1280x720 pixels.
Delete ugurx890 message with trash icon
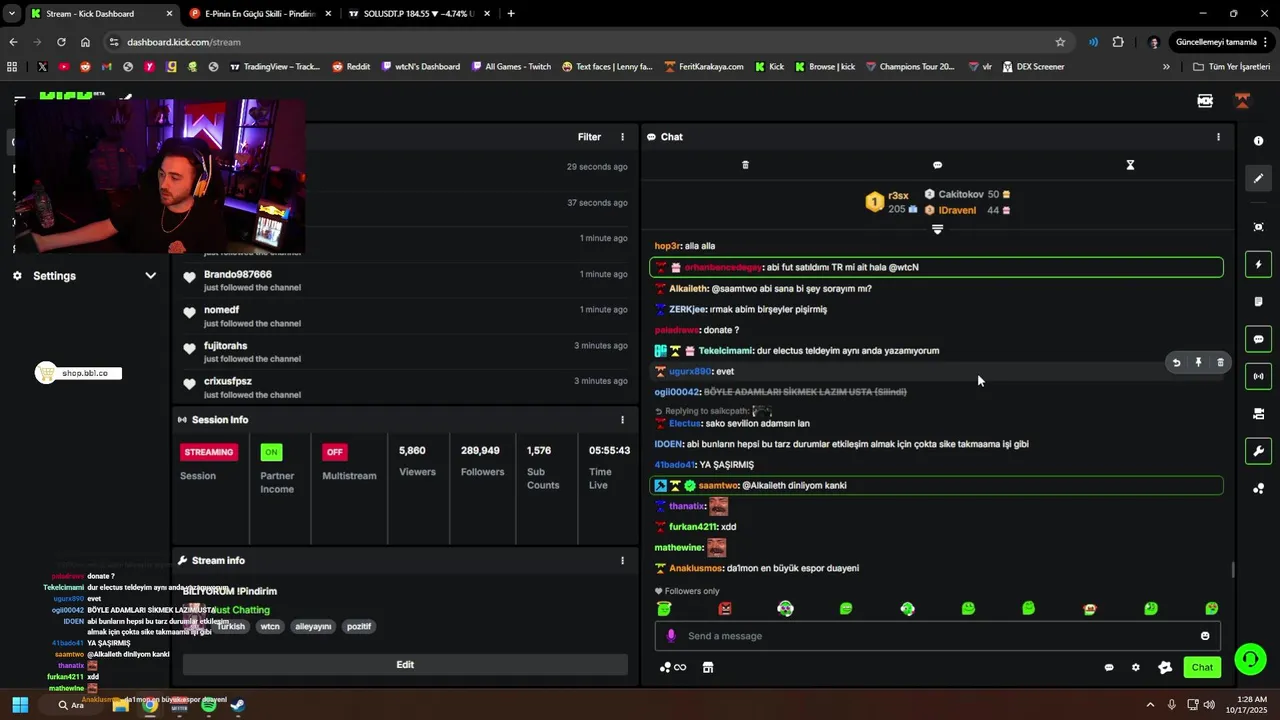pyautogui.click(x=1220, y=363)
